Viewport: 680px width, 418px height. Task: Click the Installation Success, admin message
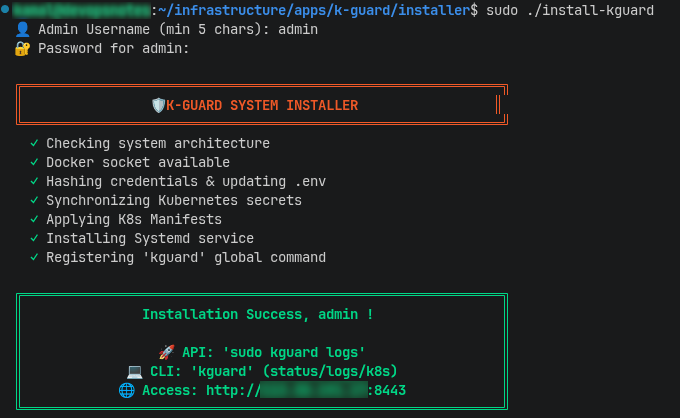258,314
